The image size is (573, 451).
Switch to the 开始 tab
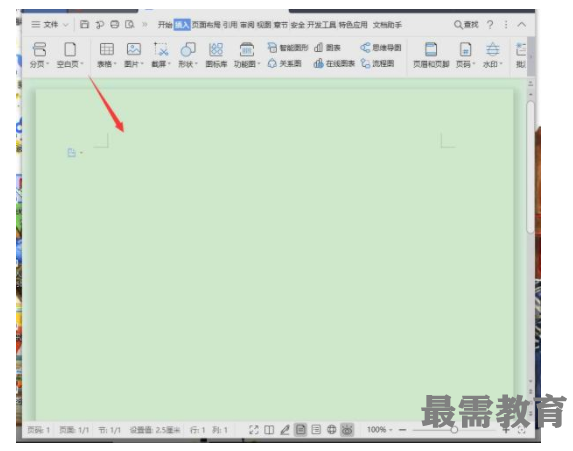click(x=165, y=25)
